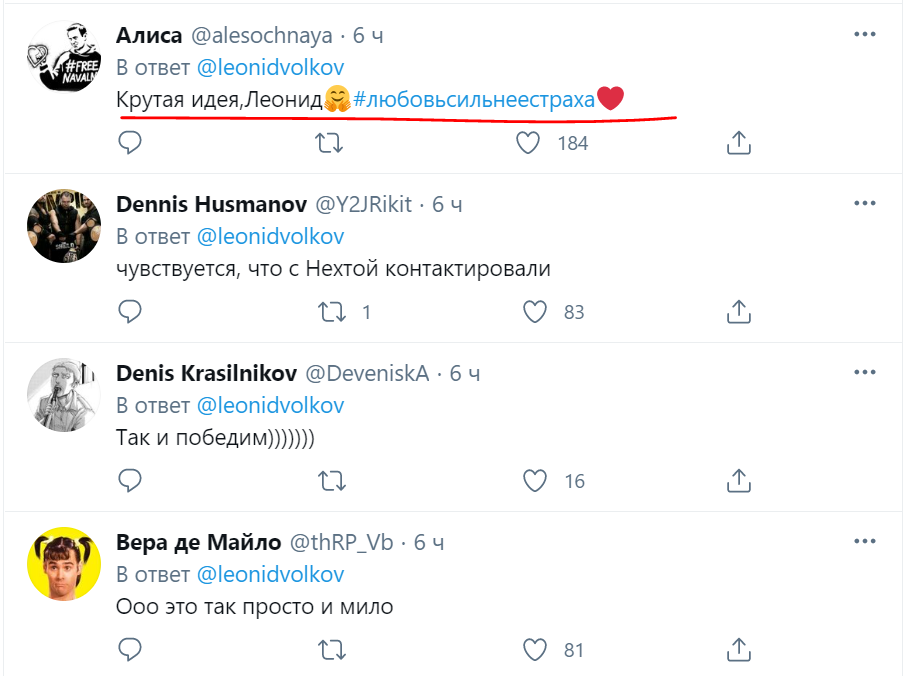Open more options on Dennis Husmanov's tweet
920x676 pixels.
point(865,203)
